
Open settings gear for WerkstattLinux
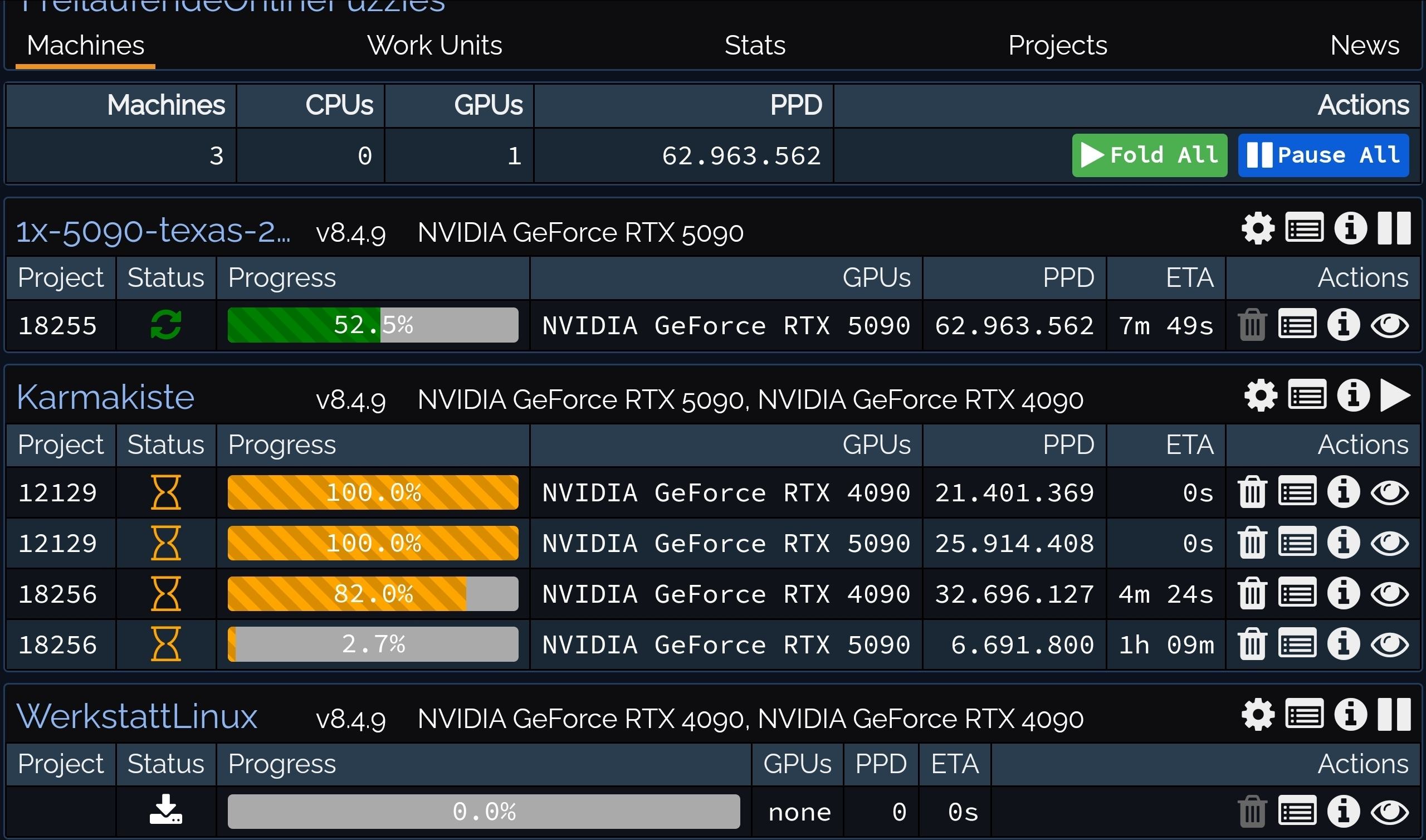point(1257,714)
